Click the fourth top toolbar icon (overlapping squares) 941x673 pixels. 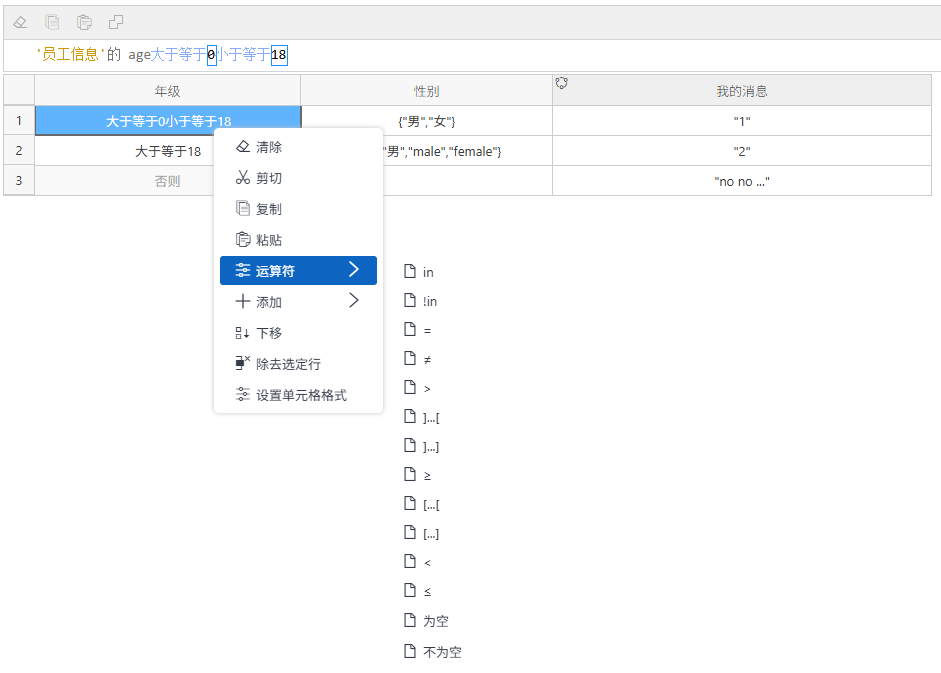pos(117,22)
